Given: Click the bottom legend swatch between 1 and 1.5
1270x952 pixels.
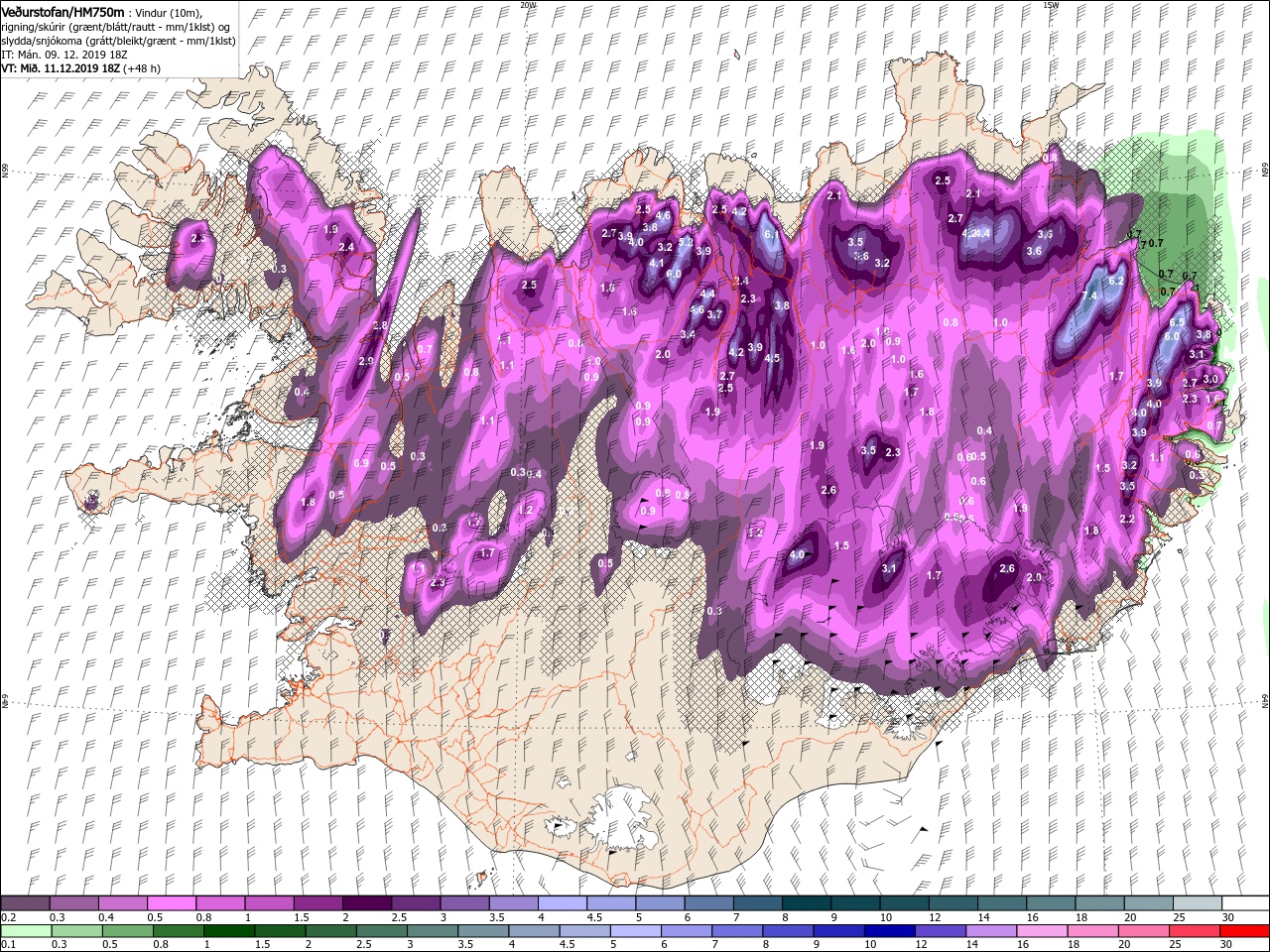Looking at the screenshot, I should click(x=229, y=930).
